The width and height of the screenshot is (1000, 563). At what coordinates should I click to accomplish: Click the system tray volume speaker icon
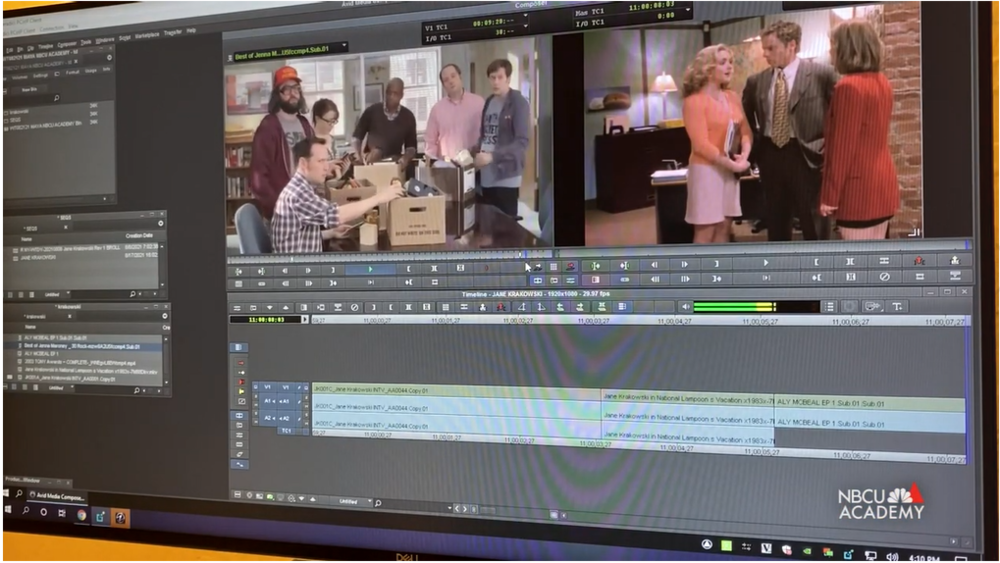tap(892, 557)
